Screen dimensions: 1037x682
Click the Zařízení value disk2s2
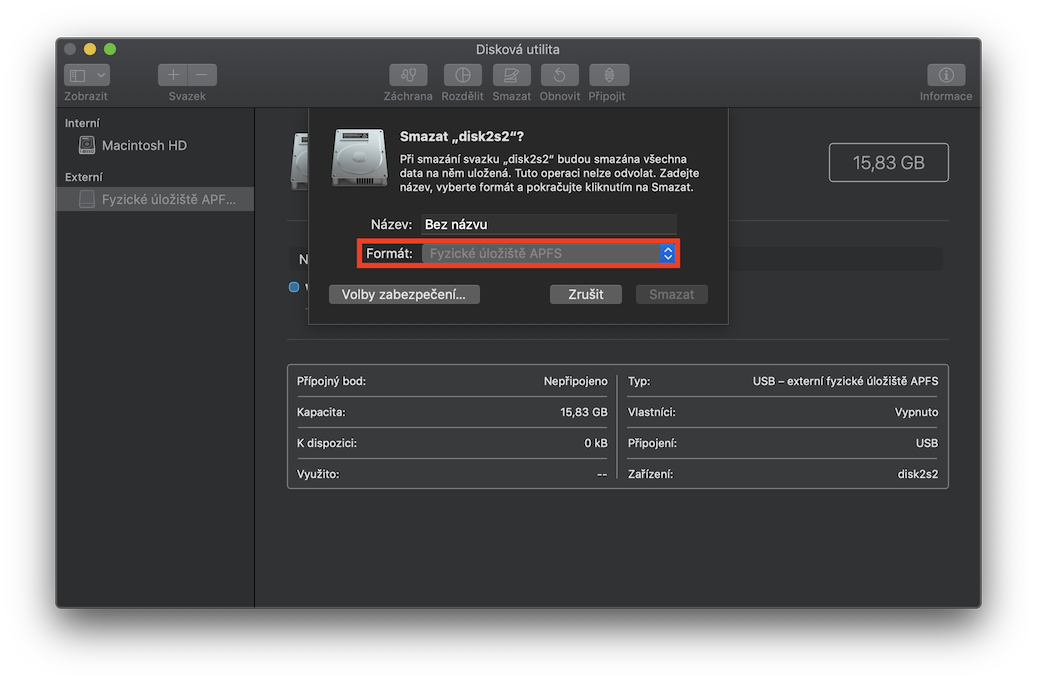click(x=917, y=474)
